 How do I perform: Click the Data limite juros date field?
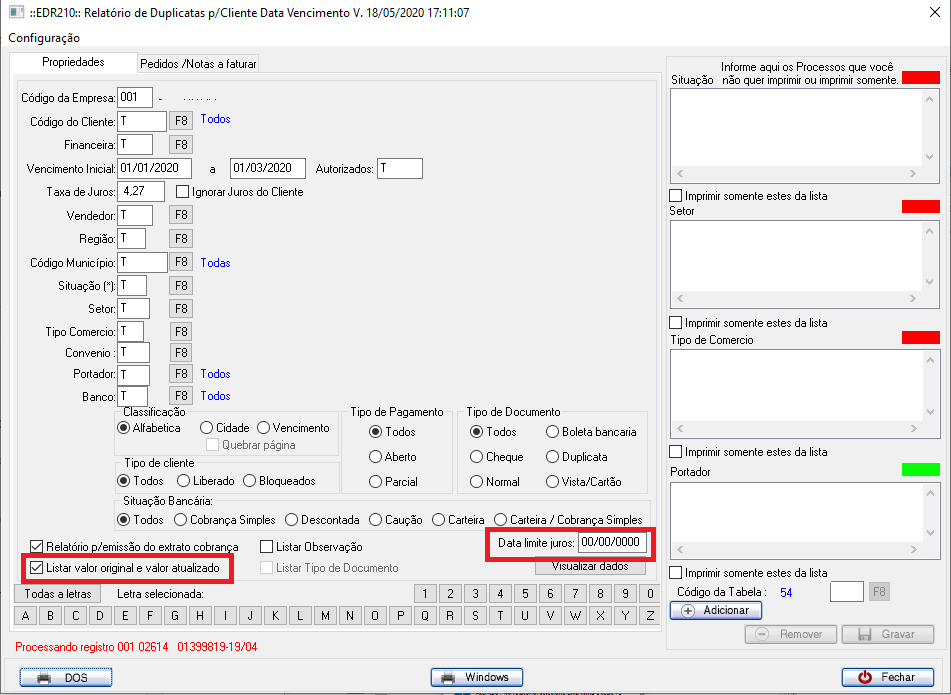(612, 542)
